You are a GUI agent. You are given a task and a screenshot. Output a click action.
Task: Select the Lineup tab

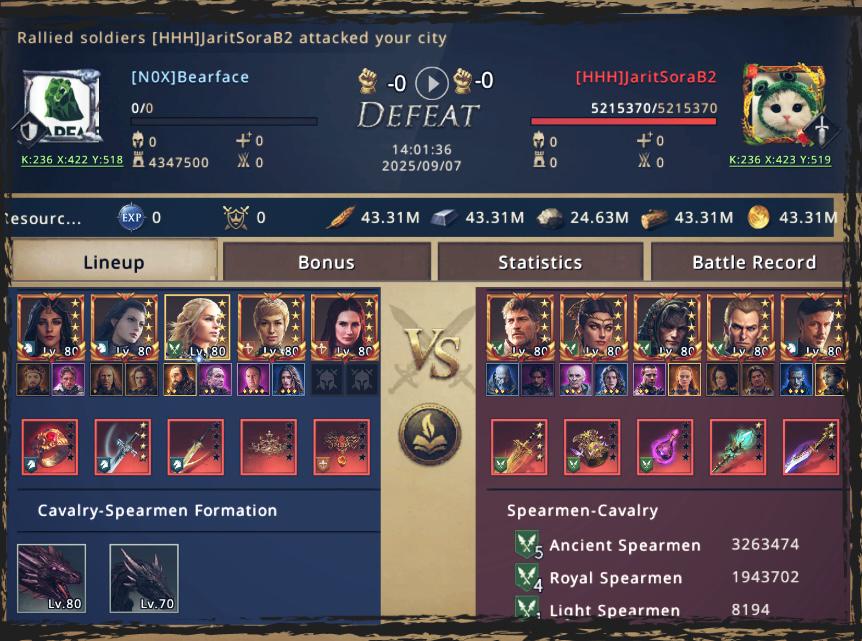[114, 262]
